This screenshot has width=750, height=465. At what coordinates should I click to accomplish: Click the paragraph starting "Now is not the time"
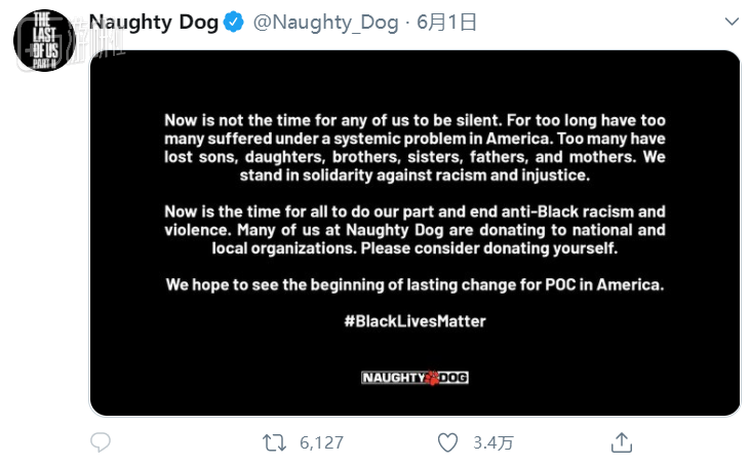(414, 147)
